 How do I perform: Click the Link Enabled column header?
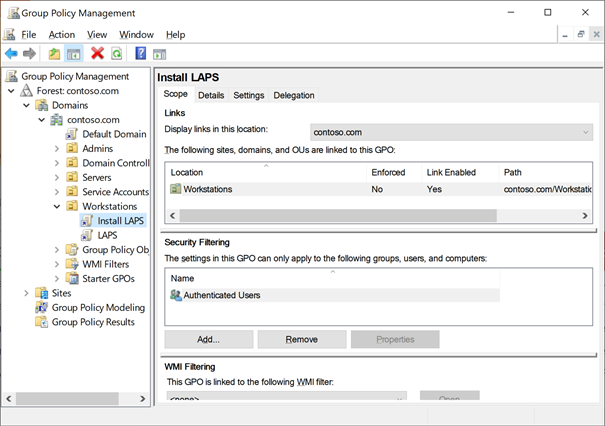(460, 172)
